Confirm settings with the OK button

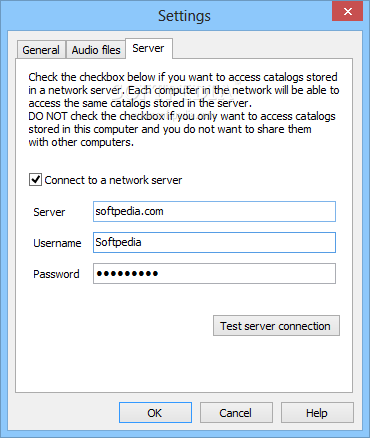tap(155, 413)
